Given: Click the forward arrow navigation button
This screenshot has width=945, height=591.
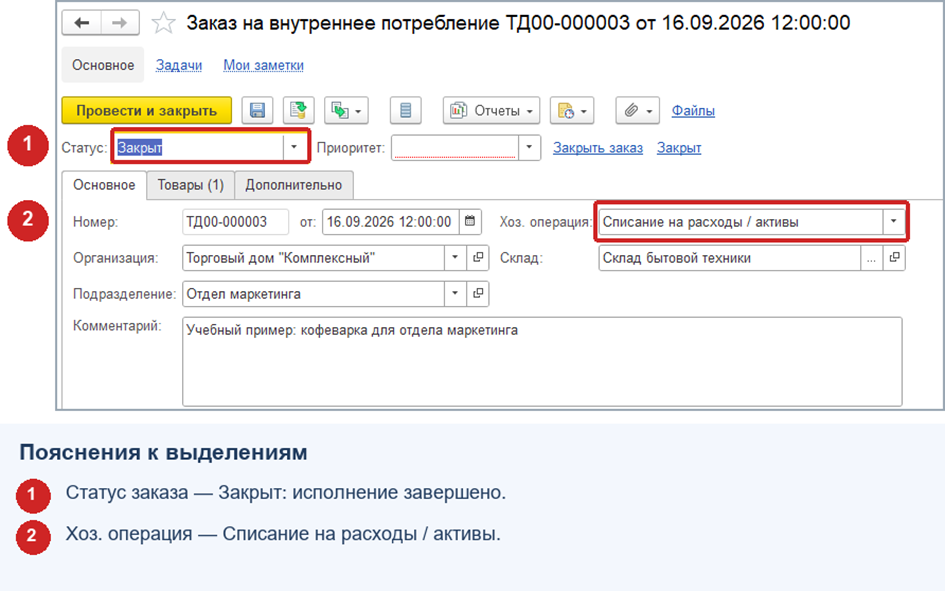Looking at the screenshot, I should coord(120,23).
